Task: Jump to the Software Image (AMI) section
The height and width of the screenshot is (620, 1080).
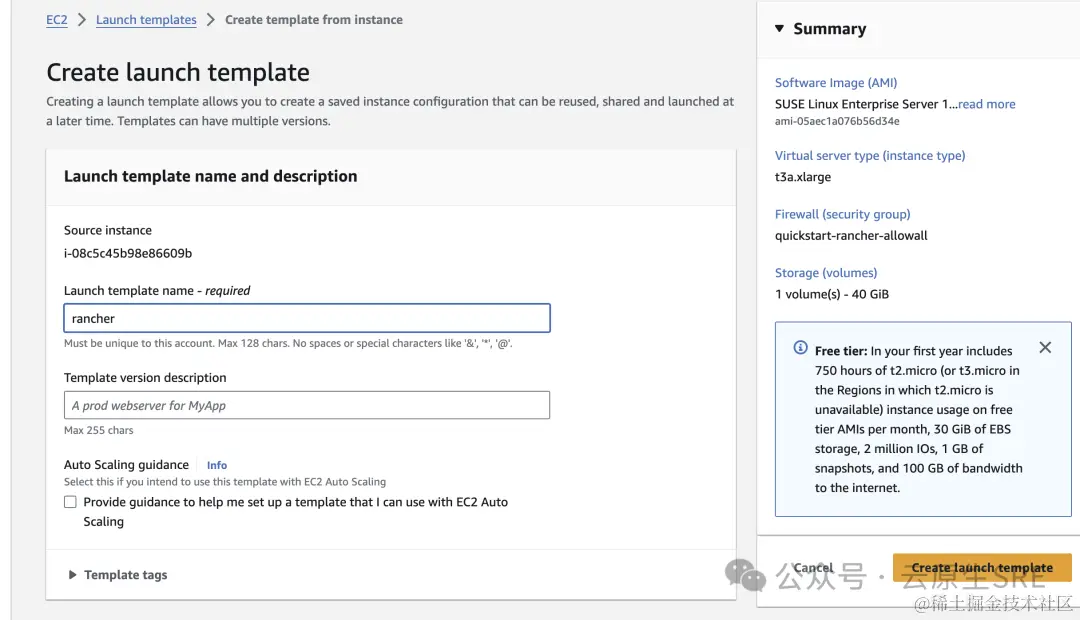Action: coord(835,83)
